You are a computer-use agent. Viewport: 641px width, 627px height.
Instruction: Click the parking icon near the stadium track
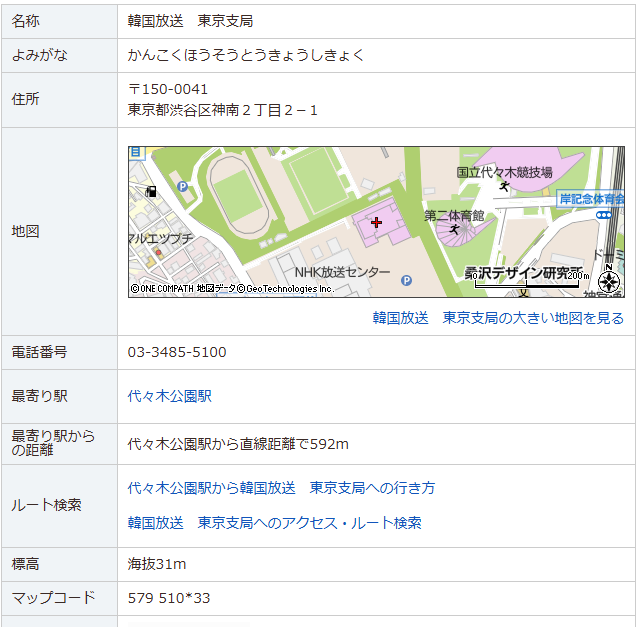coord(182,186)
